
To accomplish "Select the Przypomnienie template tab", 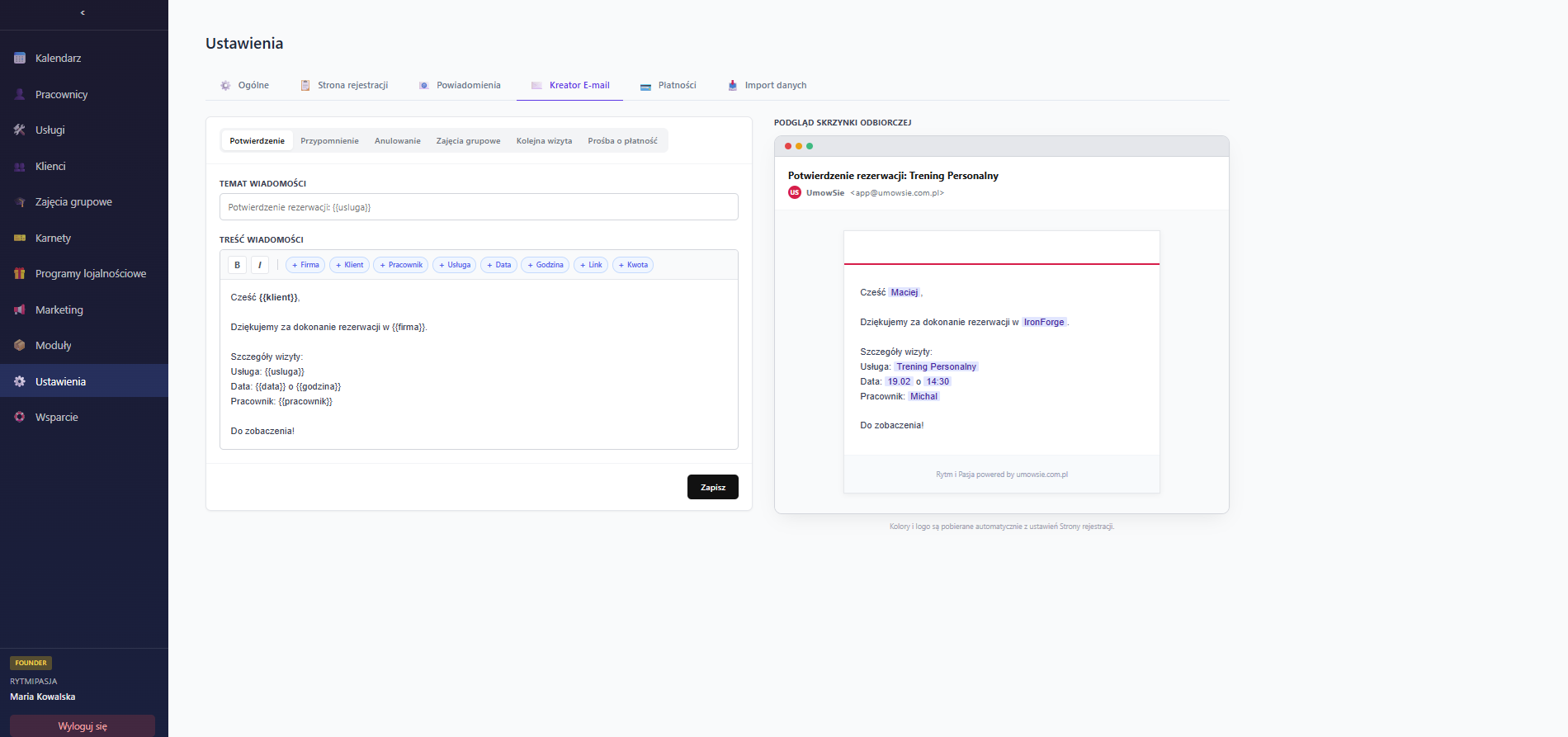I will point(329,140).
